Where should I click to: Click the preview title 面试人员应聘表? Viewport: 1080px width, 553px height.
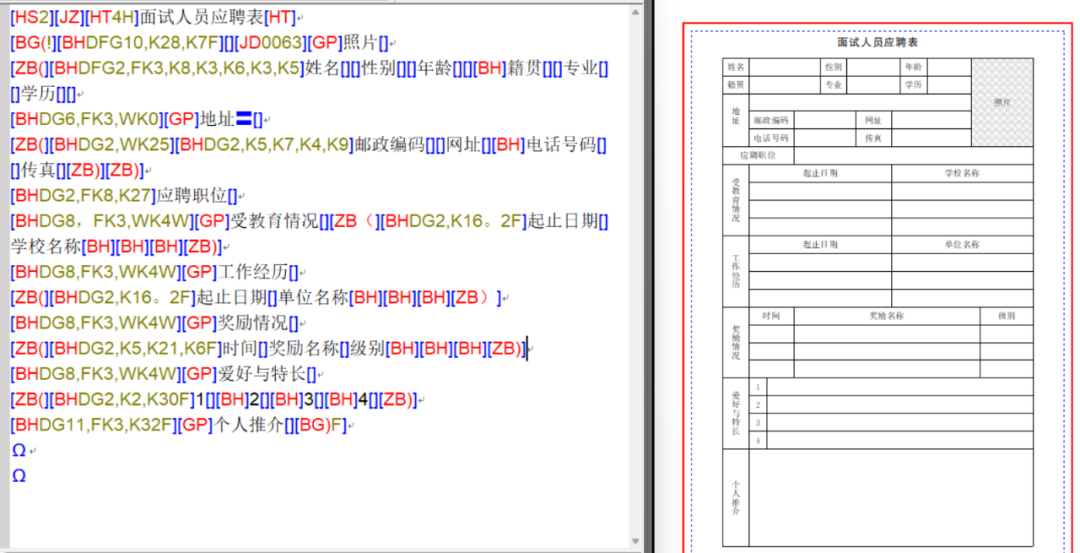877,43
